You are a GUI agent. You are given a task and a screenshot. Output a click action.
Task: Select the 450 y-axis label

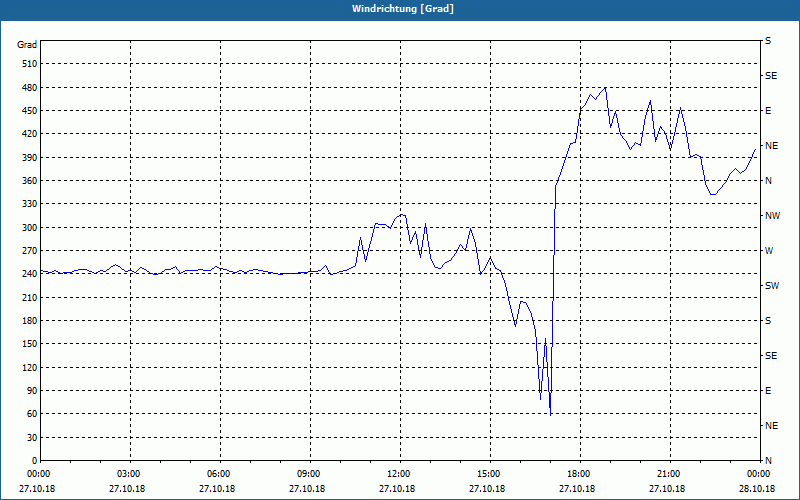[30, 111]
